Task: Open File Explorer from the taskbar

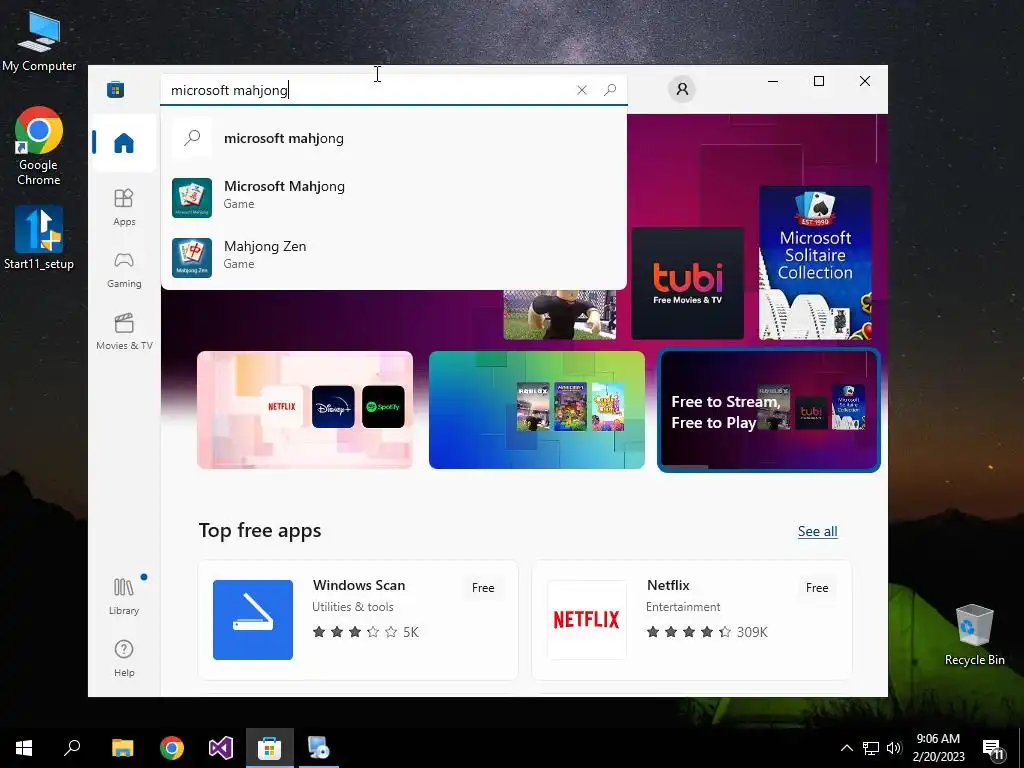Action: click(x=122, y=748)
